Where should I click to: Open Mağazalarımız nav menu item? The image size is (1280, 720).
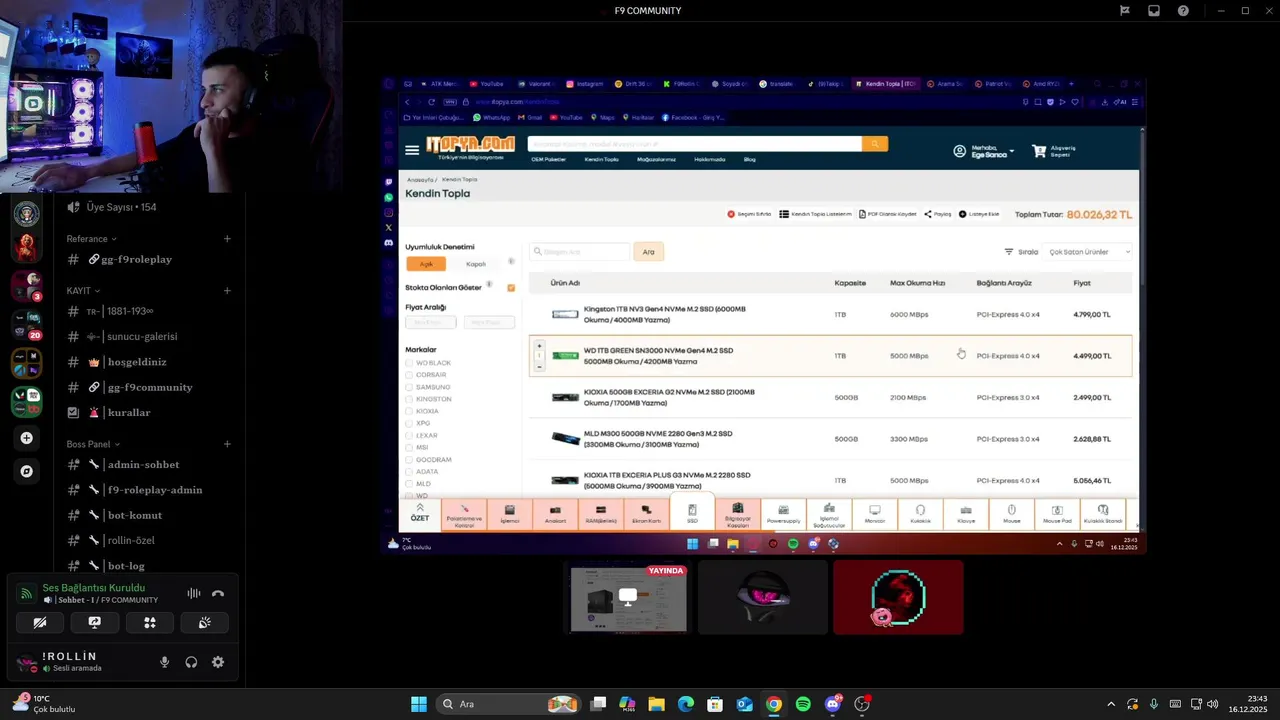pos(657,159)
